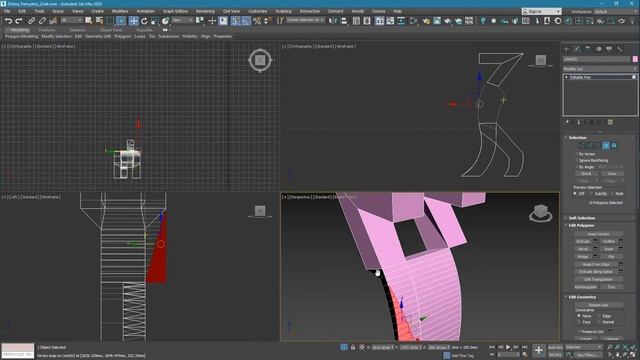Viewport: 640px width, 360px height.
Task: Open the Select by Name dialog icon
Action: point(99,21)
